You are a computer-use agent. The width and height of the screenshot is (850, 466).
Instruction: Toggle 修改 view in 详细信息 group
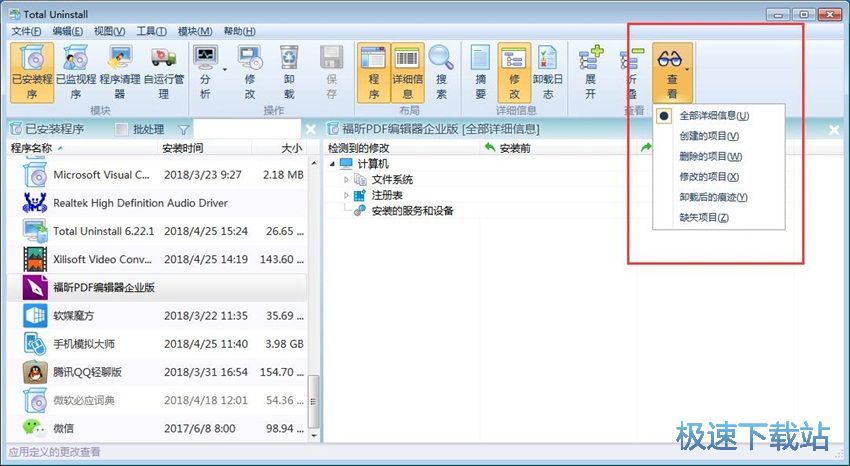[514, 72]
